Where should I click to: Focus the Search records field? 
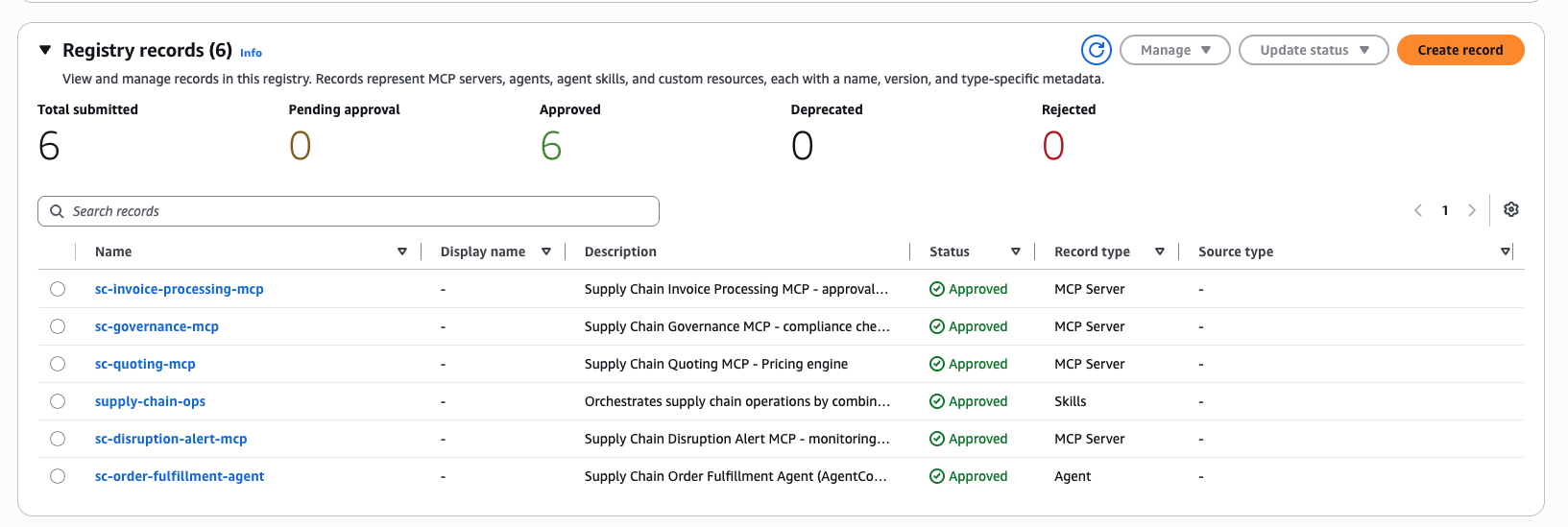(349, 211)
